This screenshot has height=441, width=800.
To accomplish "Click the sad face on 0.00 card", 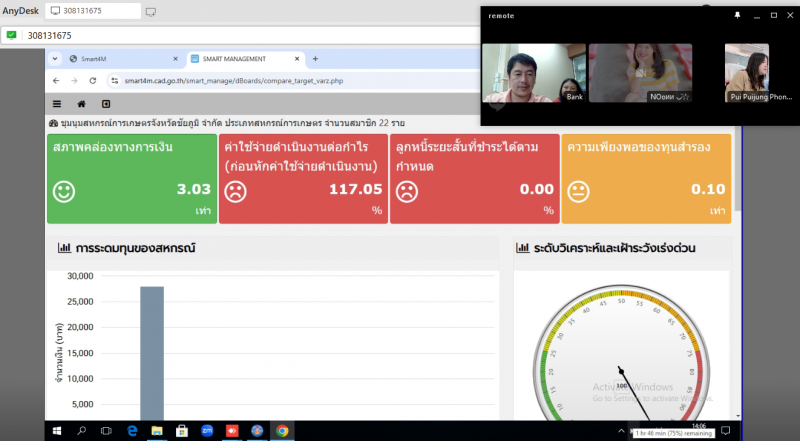I will coord(407,192).
